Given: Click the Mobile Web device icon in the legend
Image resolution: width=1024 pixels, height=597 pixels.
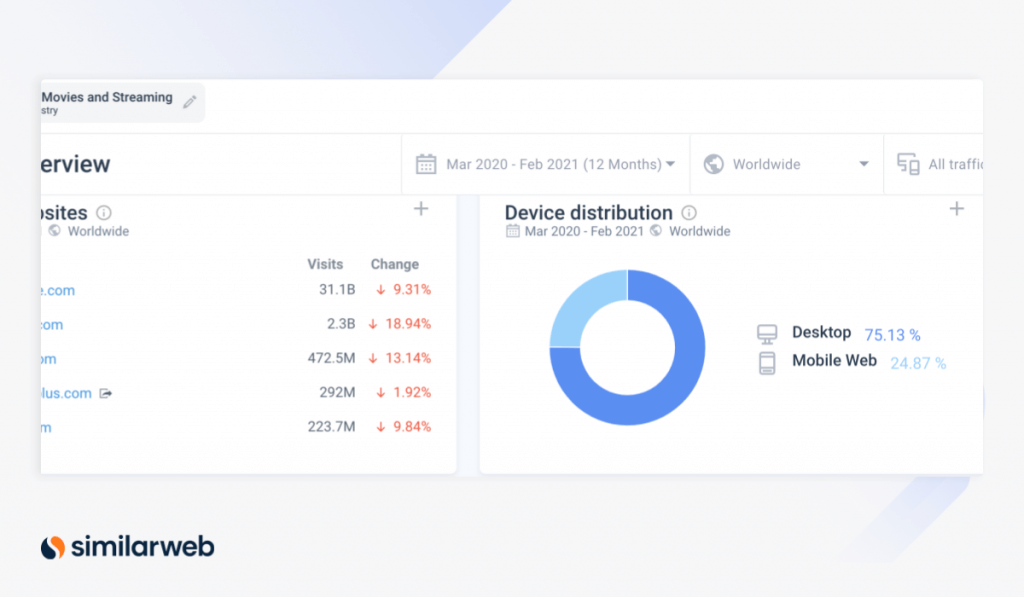Looking at the screenshot, I should [767, 361].
